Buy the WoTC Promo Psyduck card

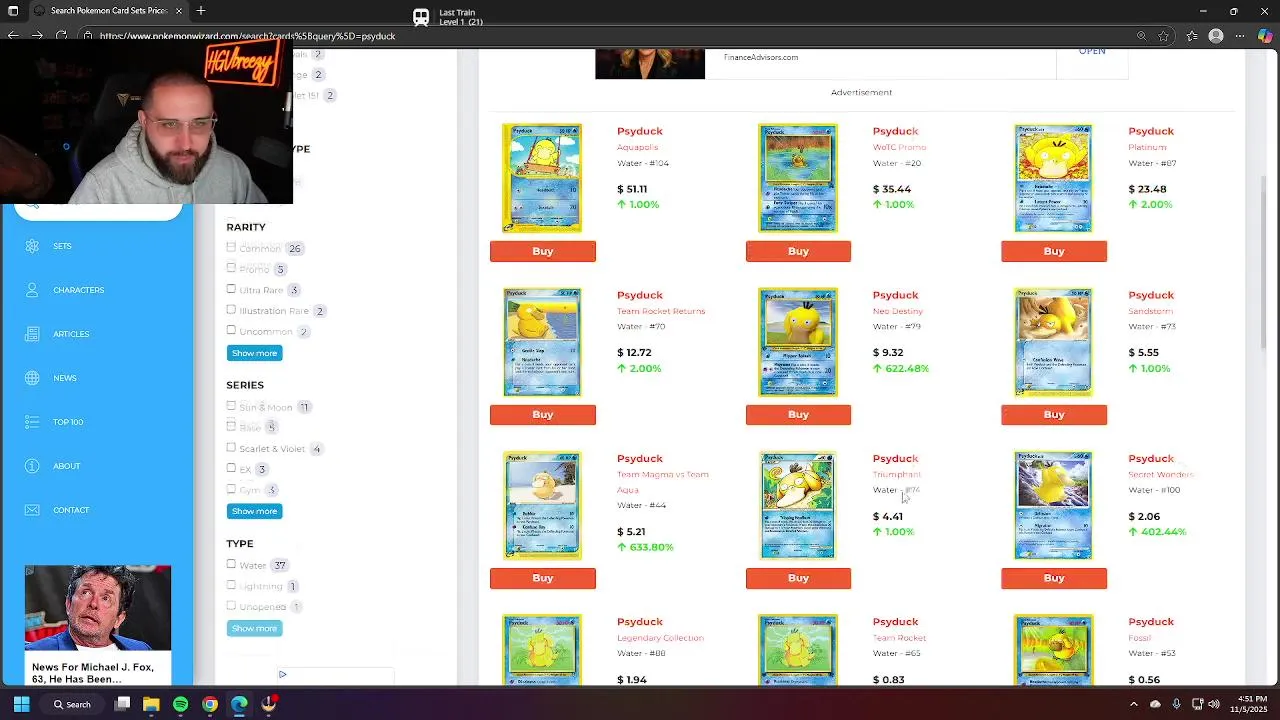tap(798, 251)
